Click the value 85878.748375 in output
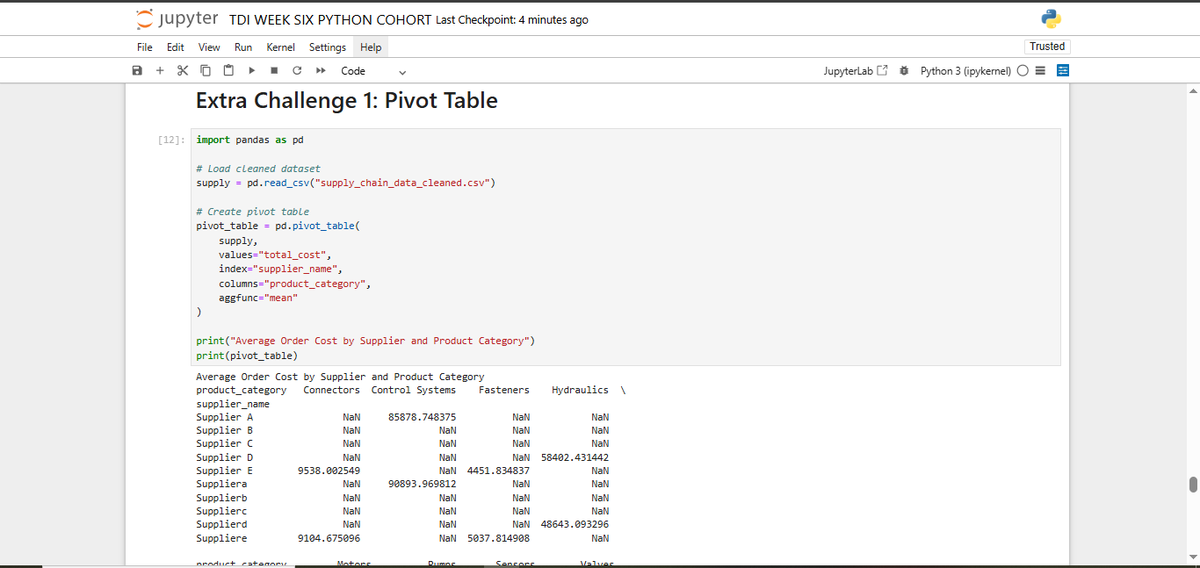Viewport: 1200px width, 568px height. [422, 417]
